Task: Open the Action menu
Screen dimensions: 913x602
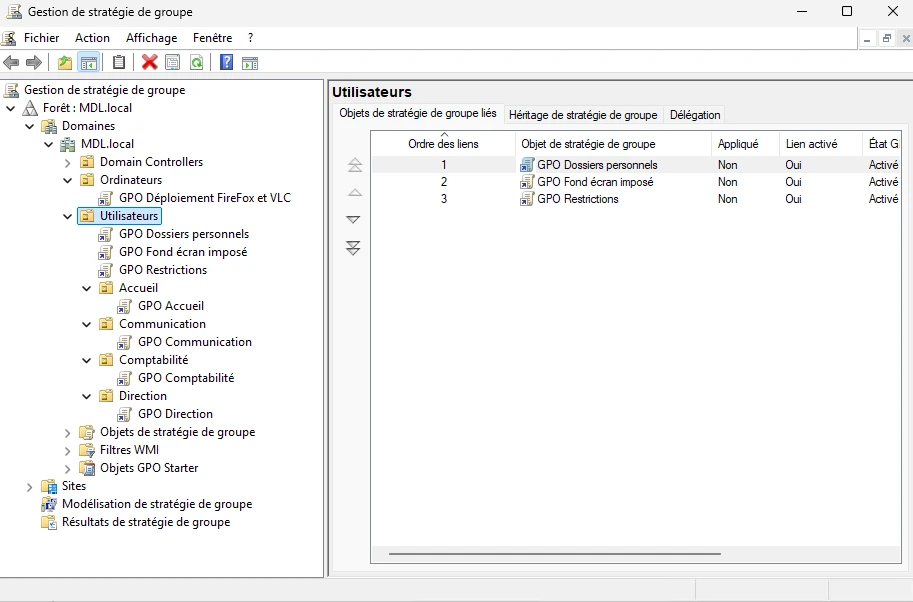Action: pyautogui.click(x=92, y=38)
